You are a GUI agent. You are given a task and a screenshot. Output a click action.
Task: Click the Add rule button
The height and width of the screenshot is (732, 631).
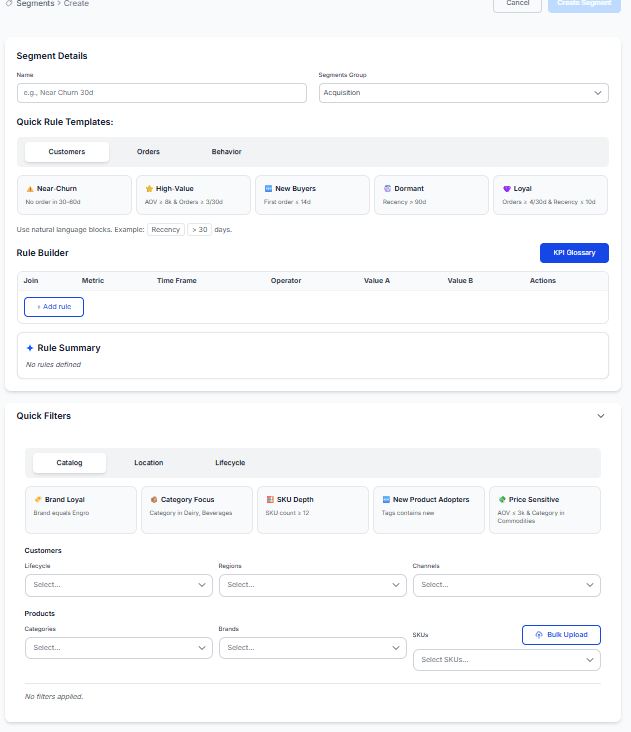(x=54, y=307)
